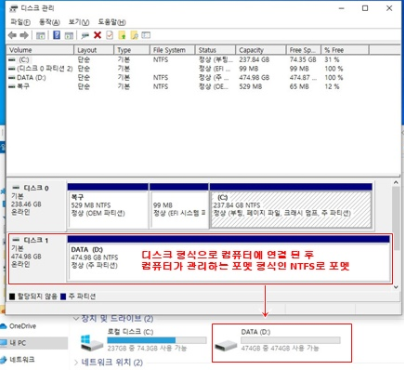The image size is (404, 373).
Task: Sort by the Free Sp... column header
Action: (x=304, y=50)
